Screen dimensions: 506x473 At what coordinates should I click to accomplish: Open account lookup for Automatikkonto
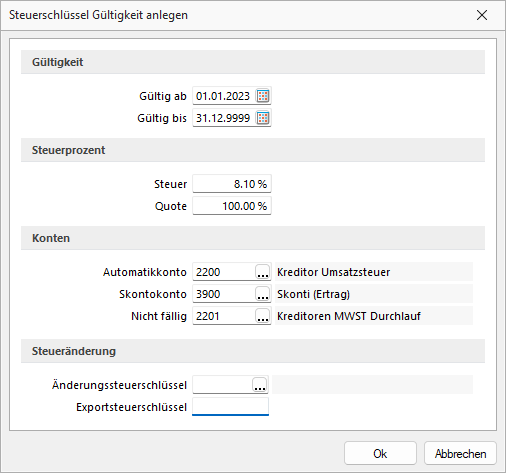263,272
